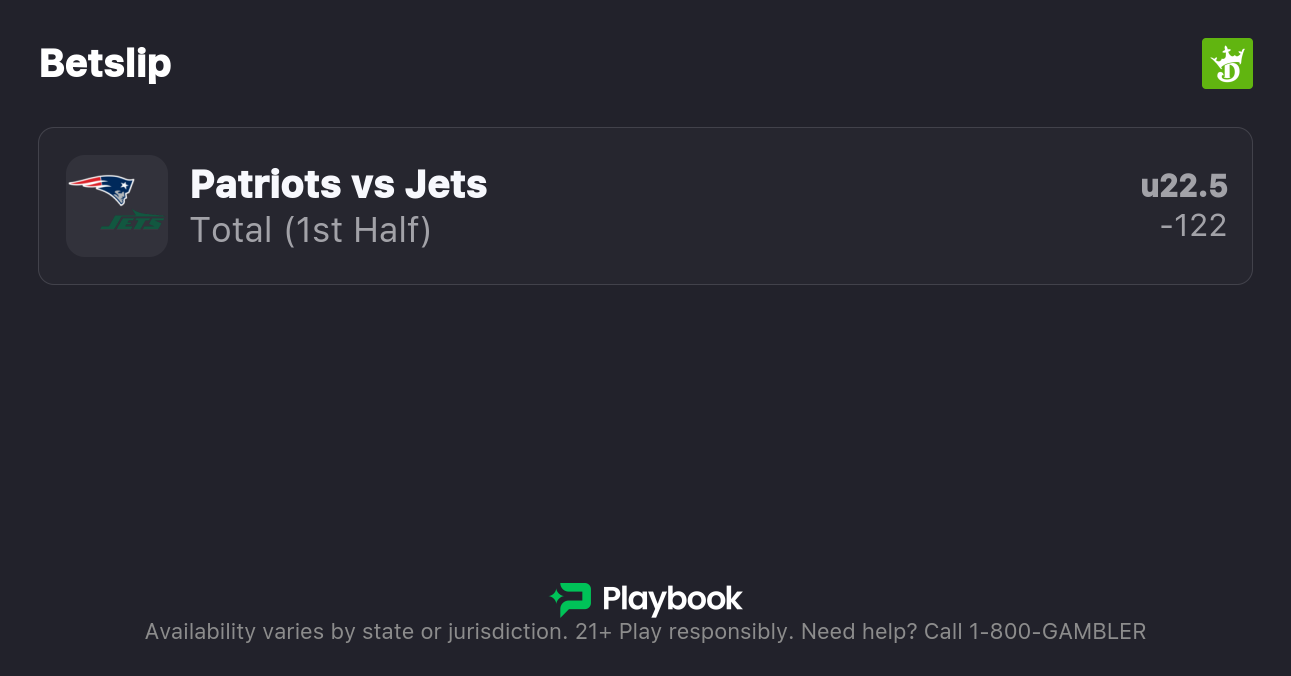Viewport: 1291px width, 676px height.
Task: Select the Playbook wordmark text
Action: click(x=672, y=599)
